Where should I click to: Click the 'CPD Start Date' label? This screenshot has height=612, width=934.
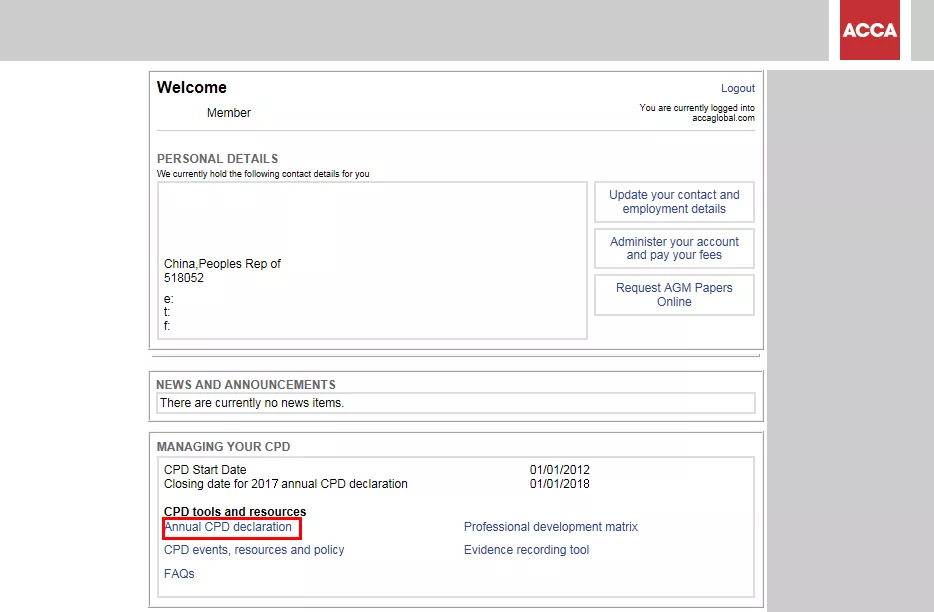click(x=205, y=470)
